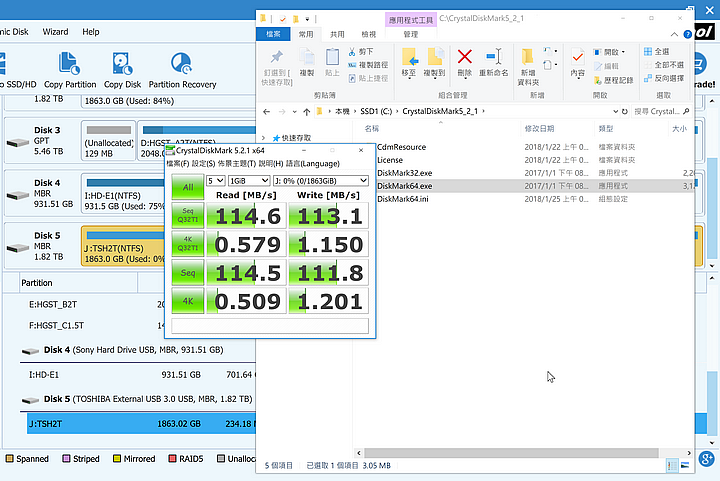This screenshot has height=481, width=720.
Task: Click Select All in the ribbon
Action: click(x=657, y=51)
